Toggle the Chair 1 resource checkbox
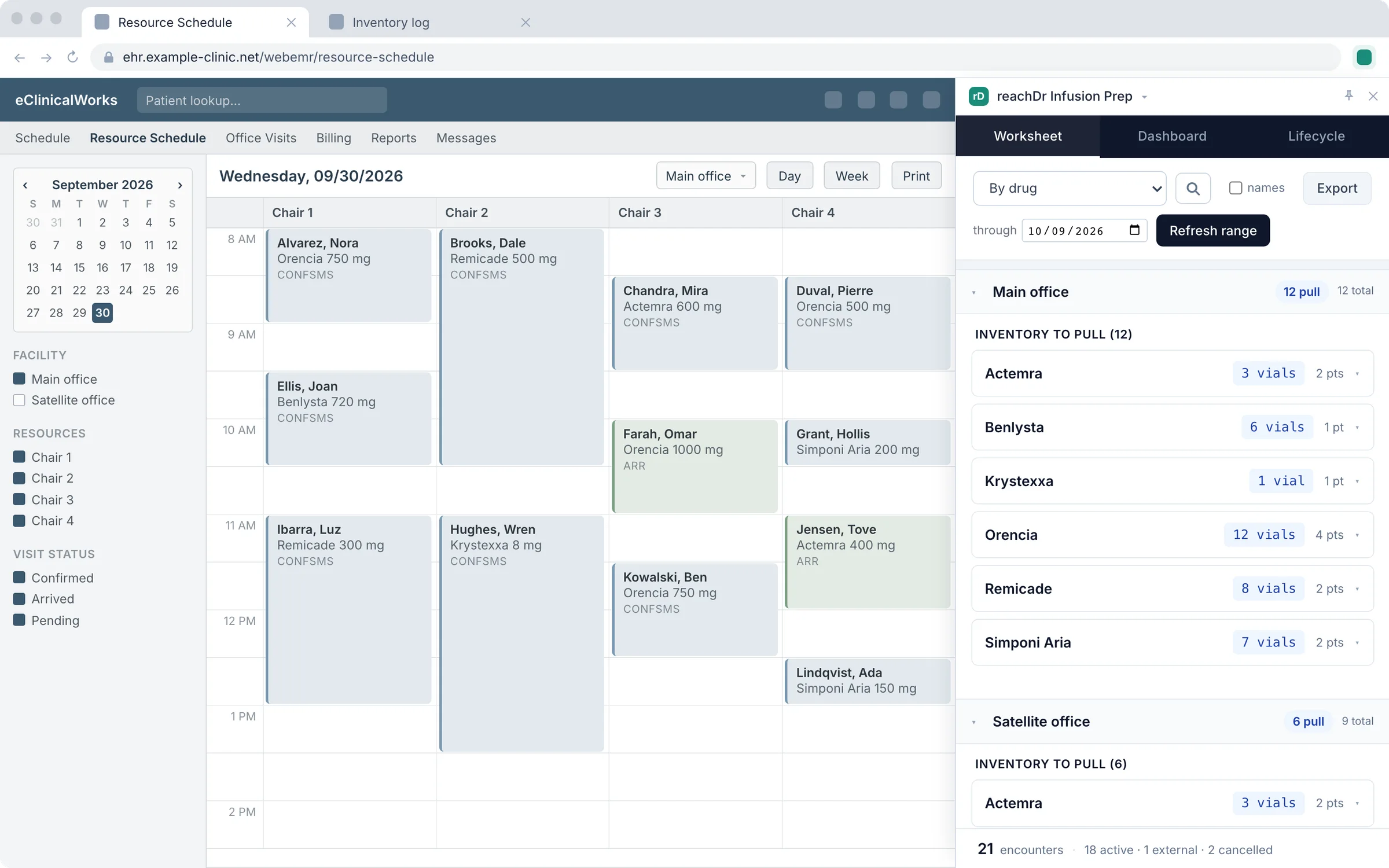The image size is (1389, 868). (x=19, y=457)
